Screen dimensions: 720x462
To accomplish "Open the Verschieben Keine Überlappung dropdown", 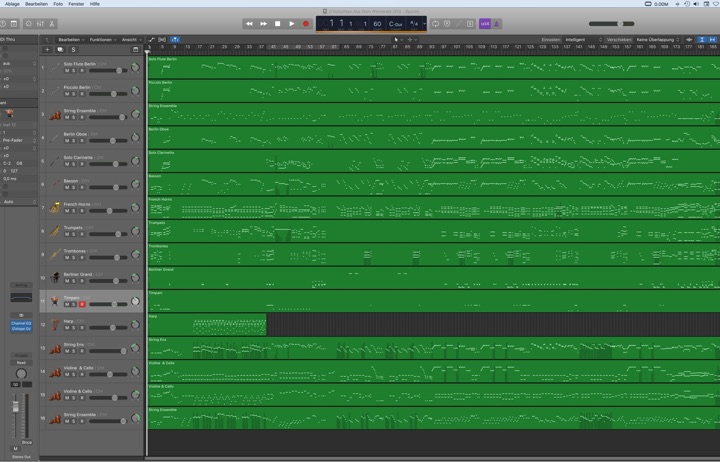I will [658, 39].
